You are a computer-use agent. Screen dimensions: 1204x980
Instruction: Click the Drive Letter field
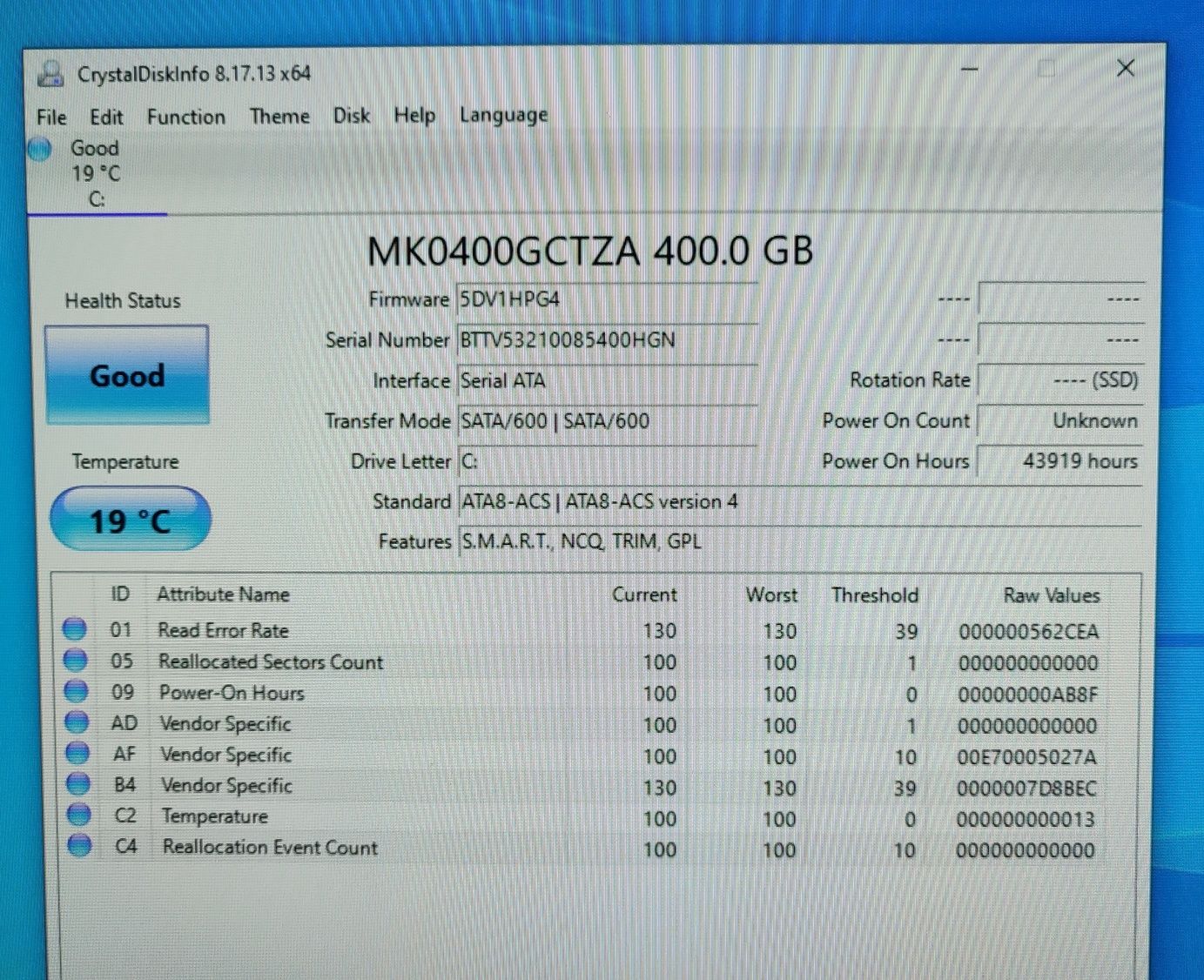[x=607, y=461]
